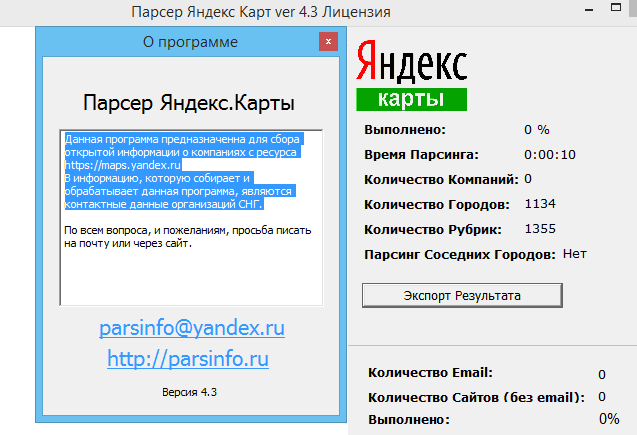Click "Нет" next to "Парсинг Соседних Городов"
The image size is (637, 435).
click(x=574, y=254)
